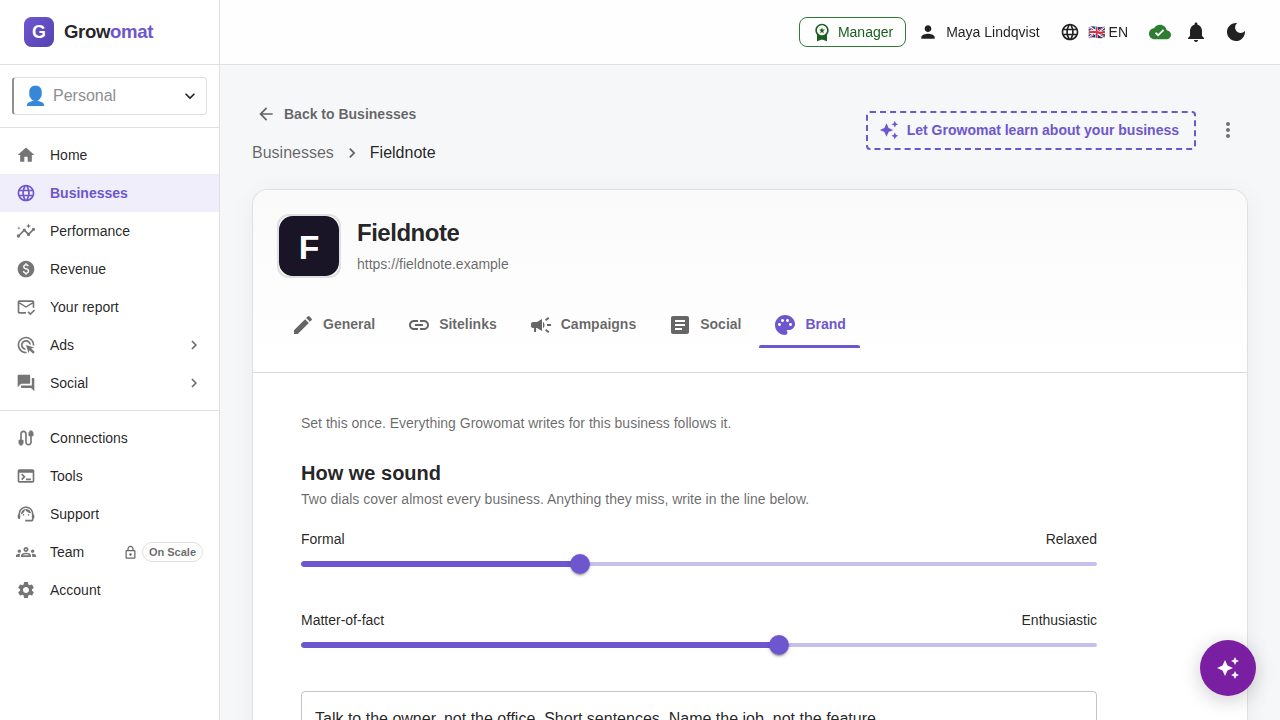Click Back to Businesses link
The height and width of the screenshot is (720, 1280).
(x=337, y=114)
